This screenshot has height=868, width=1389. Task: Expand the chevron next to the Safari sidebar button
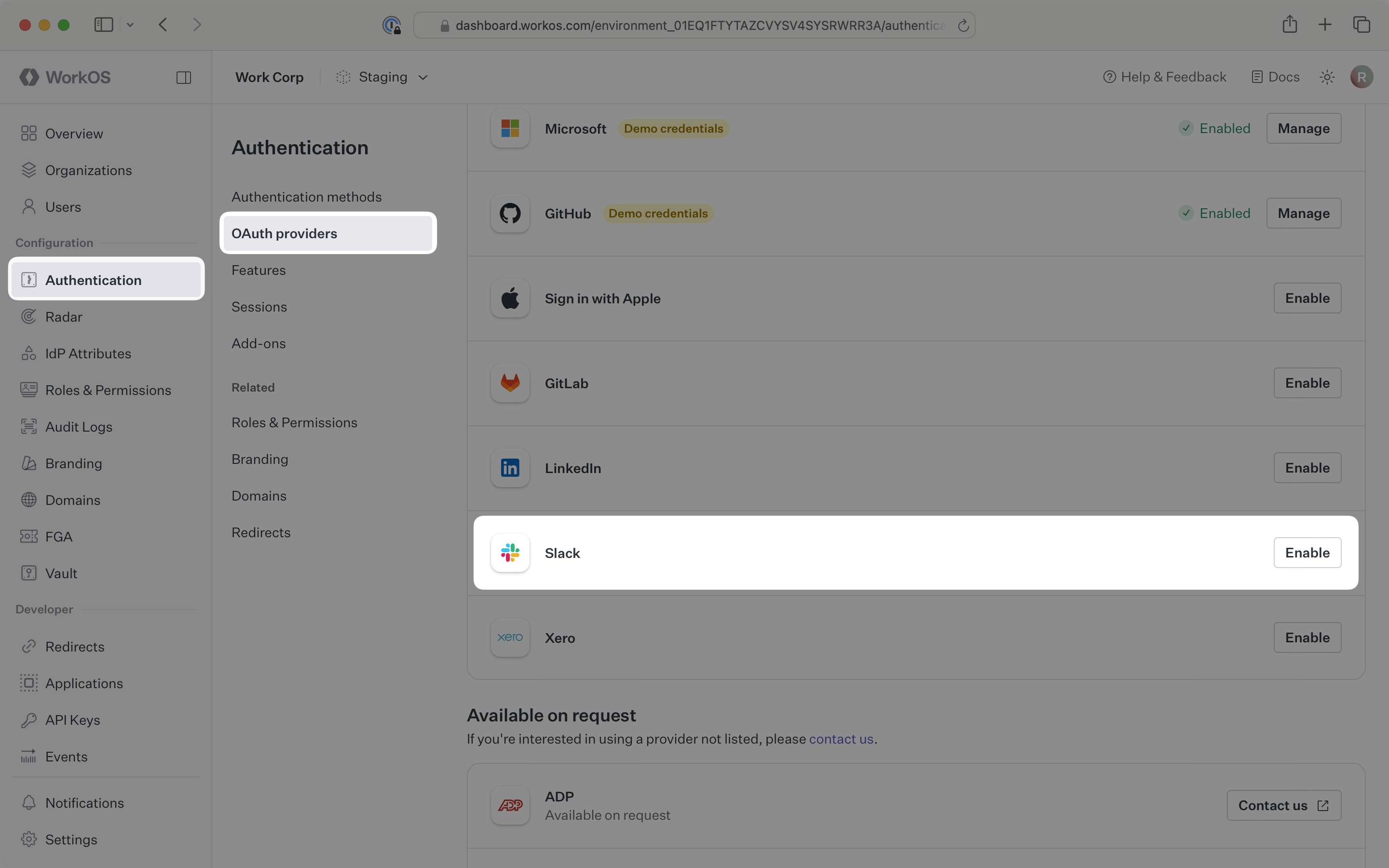[x=130, y=25]
